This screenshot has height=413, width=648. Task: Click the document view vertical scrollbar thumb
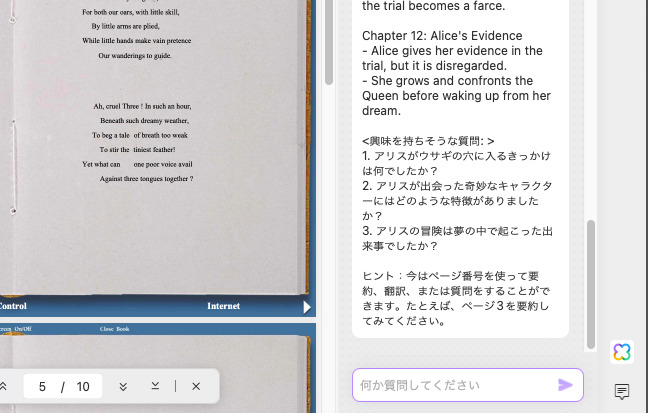click(329, 41)
